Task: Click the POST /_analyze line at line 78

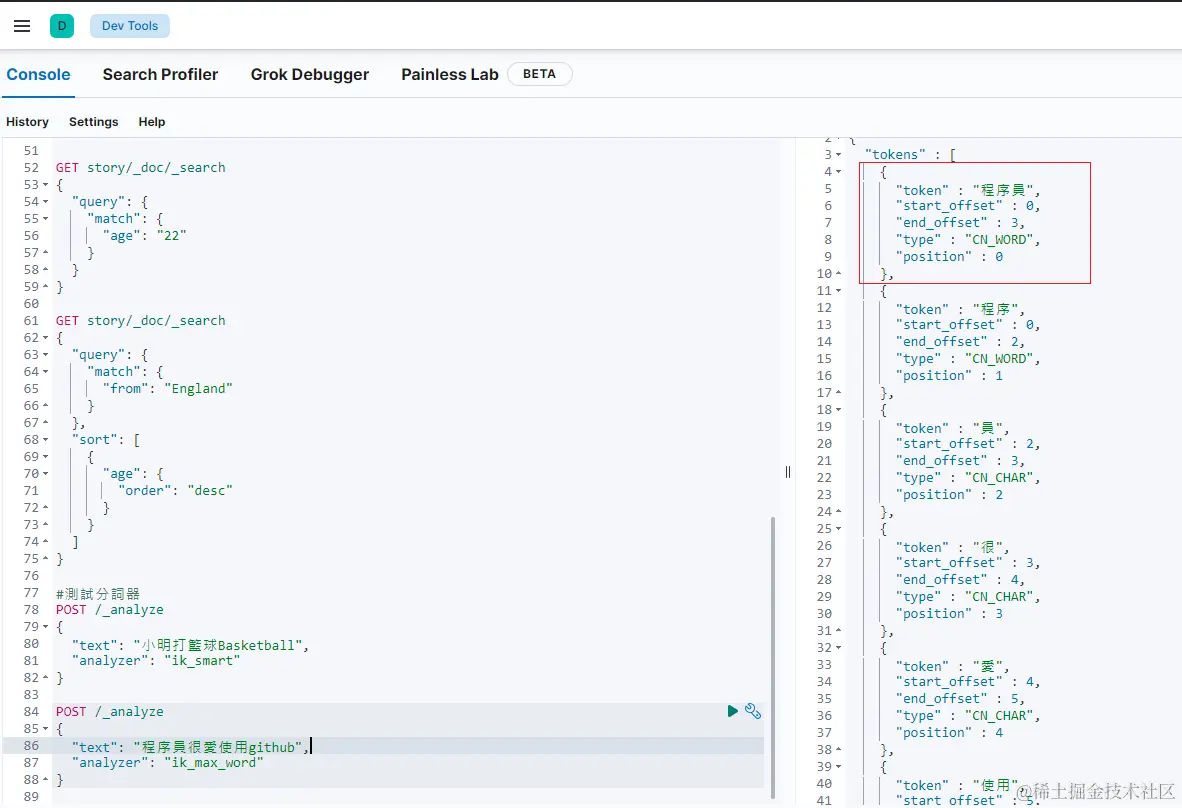Action: coord(109,610)
